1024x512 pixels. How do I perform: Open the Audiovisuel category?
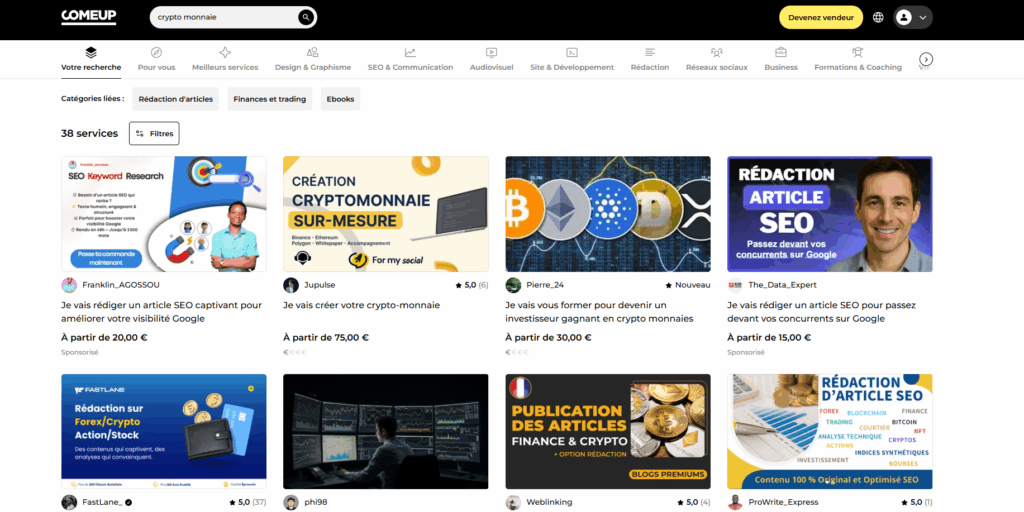(x=492, y=59)
